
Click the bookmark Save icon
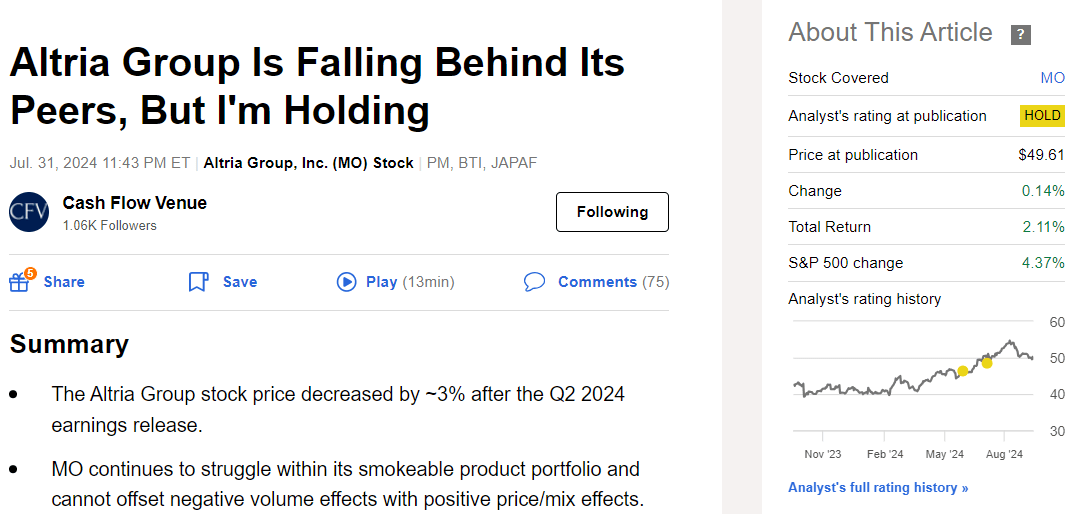pyautogui.click(x=198, y=282)
